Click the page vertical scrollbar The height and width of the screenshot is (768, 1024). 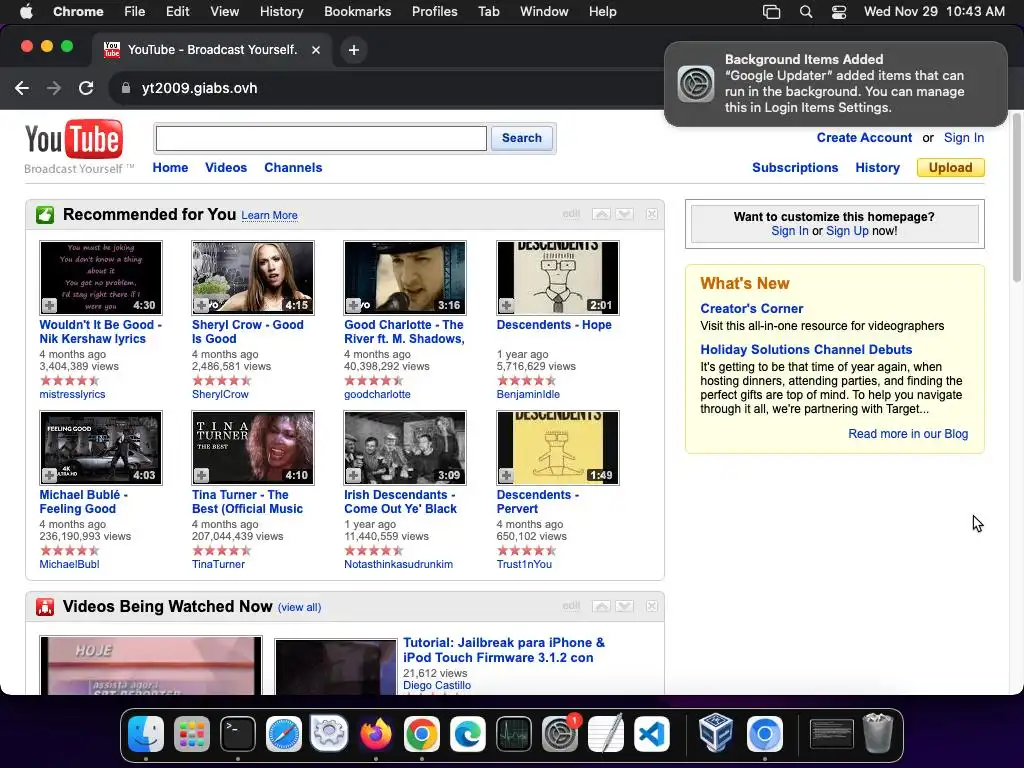[x=1016, y=198]
